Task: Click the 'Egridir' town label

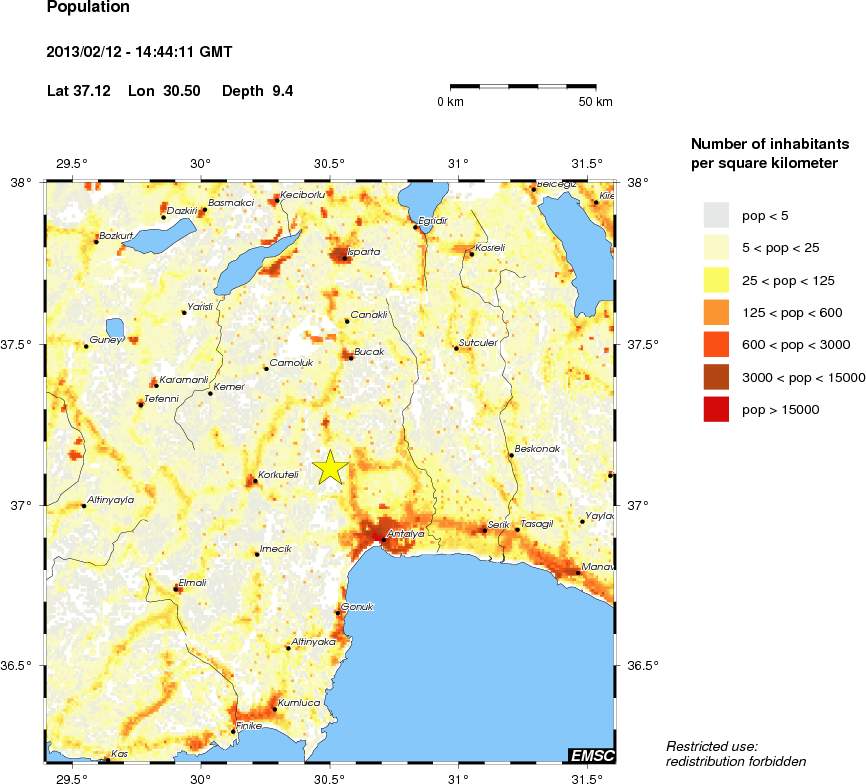Action: (432, 220)
